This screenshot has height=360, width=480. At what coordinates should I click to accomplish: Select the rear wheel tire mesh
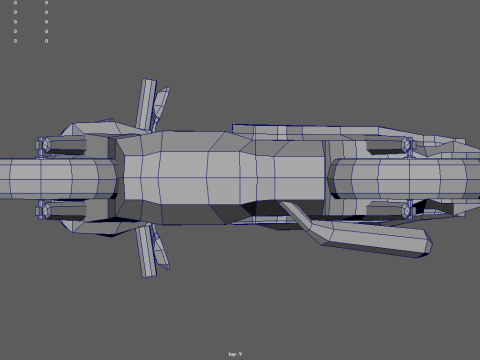point(405,179)
